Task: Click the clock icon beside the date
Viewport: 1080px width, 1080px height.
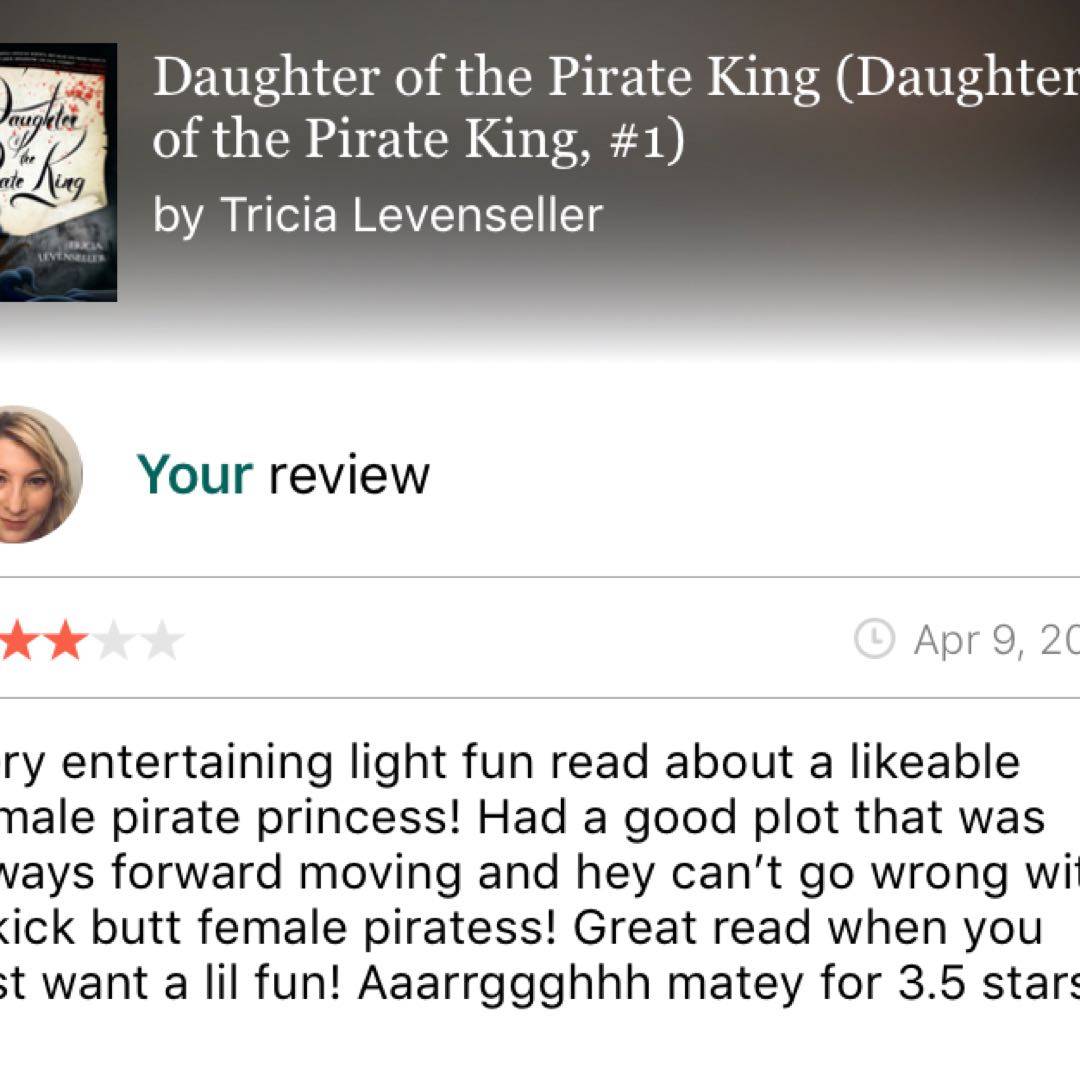Action: (874, 639)
